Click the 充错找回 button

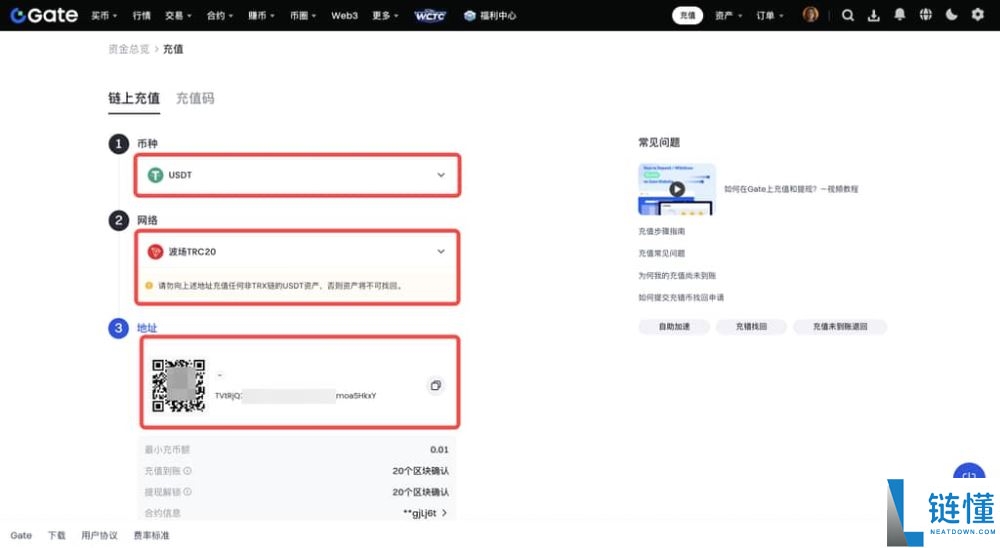pyautogui.click(x=751, y=327)
